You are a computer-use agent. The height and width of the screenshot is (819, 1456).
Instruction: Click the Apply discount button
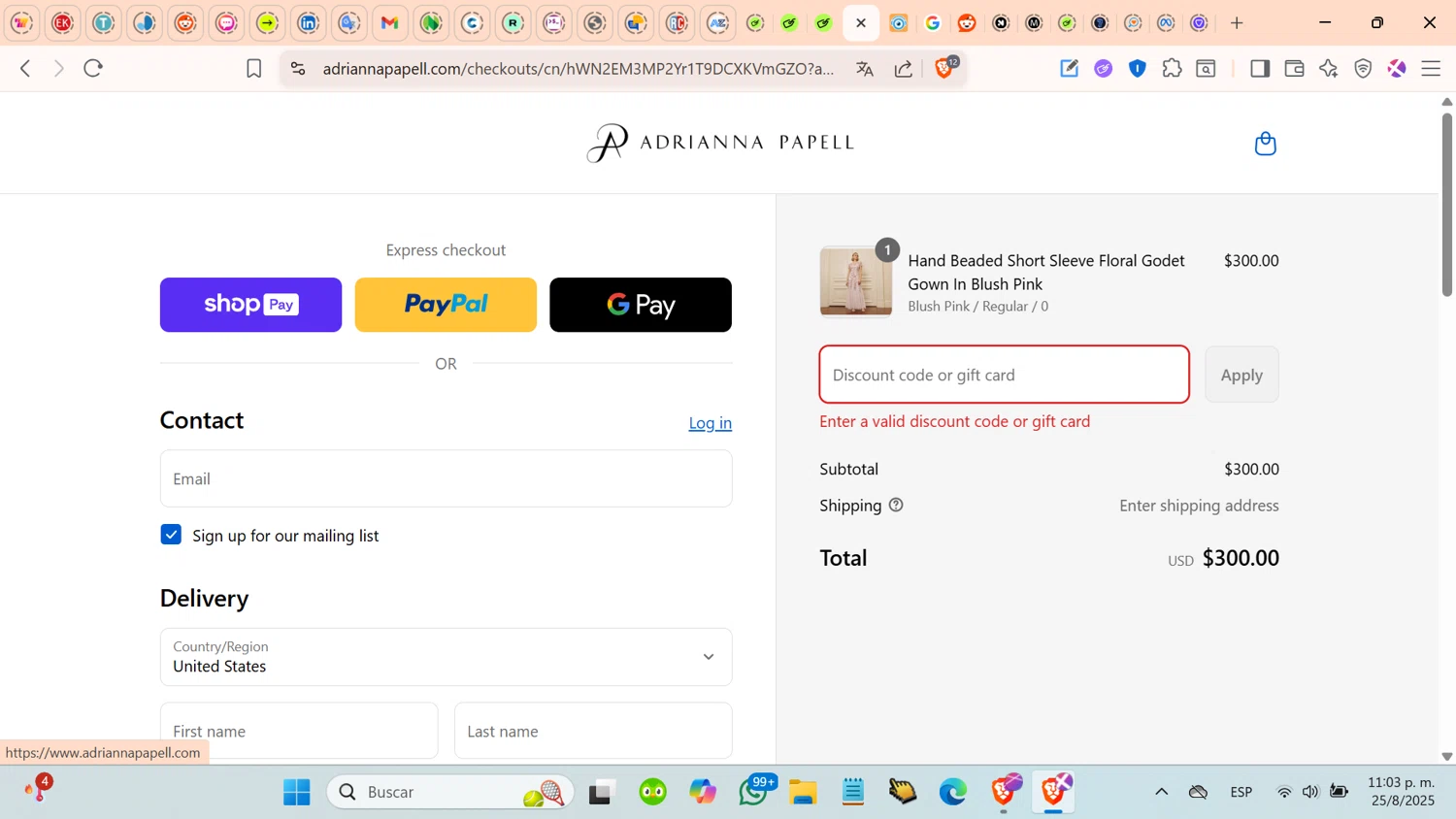click(x=1241, y=375)
